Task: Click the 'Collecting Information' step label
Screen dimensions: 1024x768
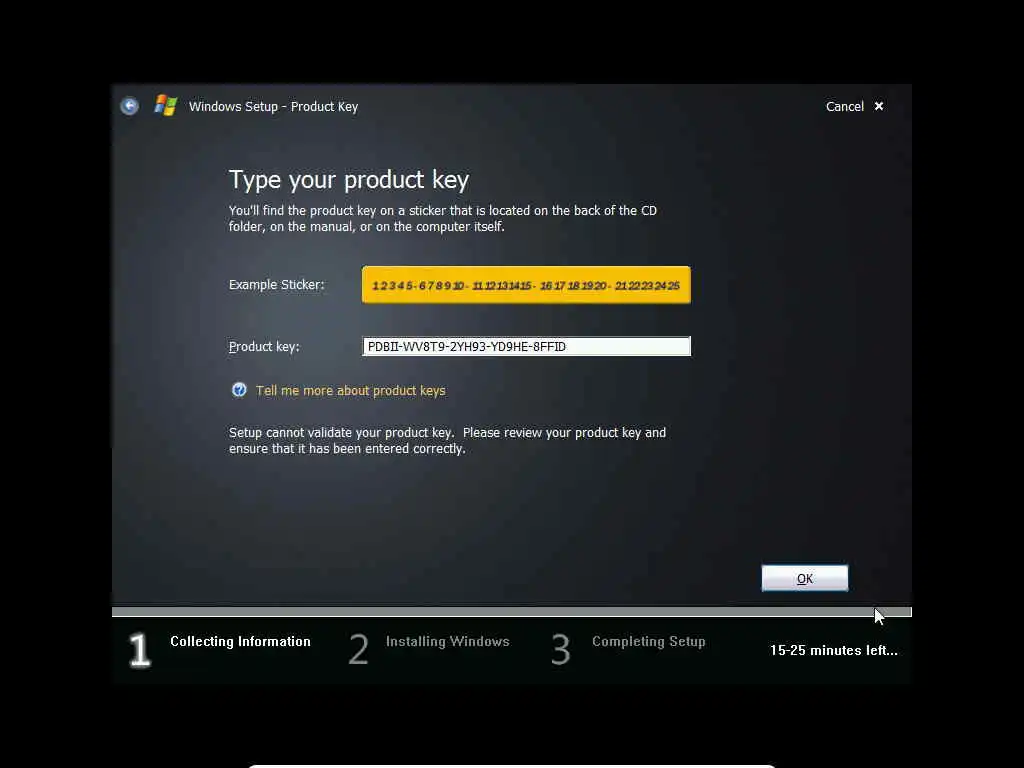Action: (x=240, y=641)
